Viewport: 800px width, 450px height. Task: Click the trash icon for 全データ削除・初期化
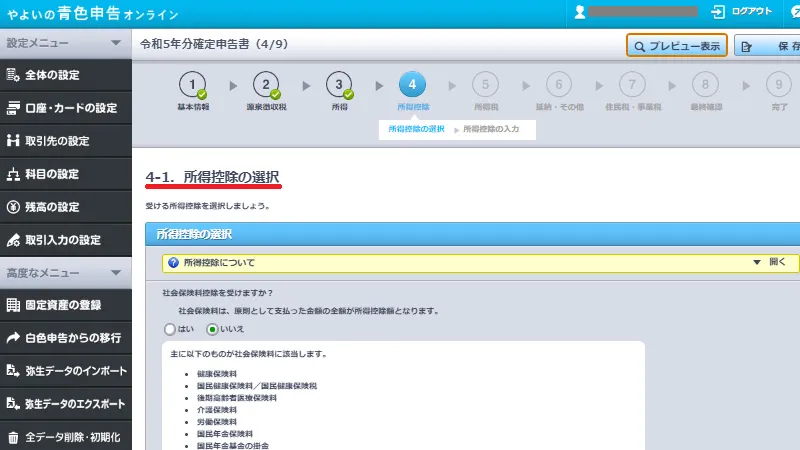[13, 437]
